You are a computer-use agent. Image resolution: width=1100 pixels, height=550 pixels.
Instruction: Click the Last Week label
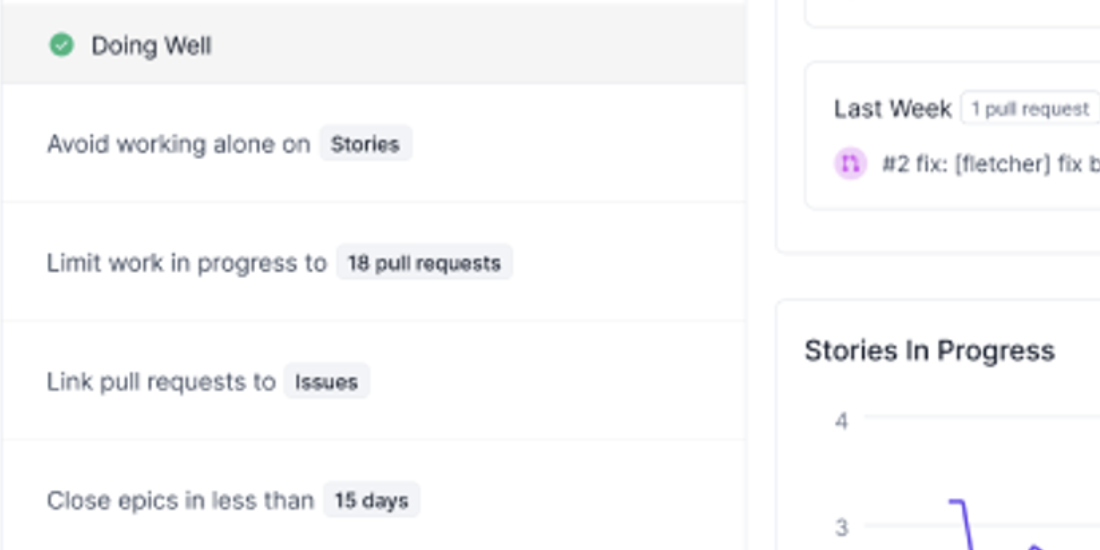892,109
